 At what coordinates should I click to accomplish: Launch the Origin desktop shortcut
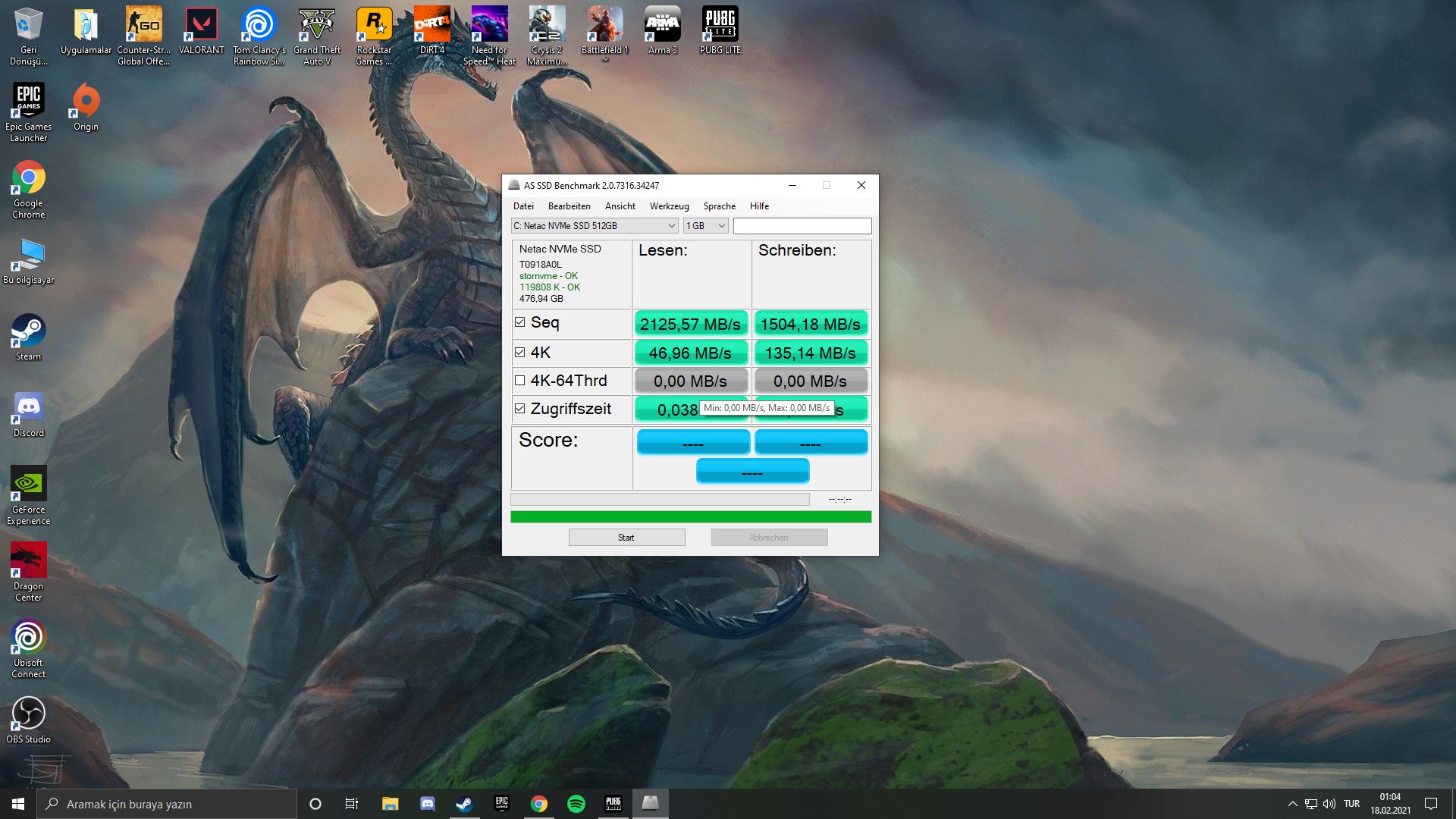point(86,108)
